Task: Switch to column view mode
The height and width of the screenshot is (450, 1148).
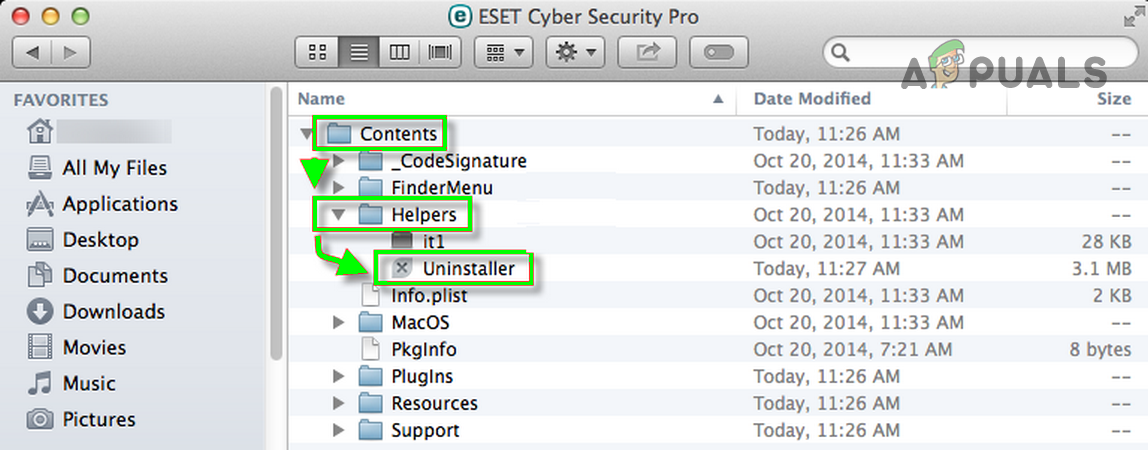Action: (399, 51)
